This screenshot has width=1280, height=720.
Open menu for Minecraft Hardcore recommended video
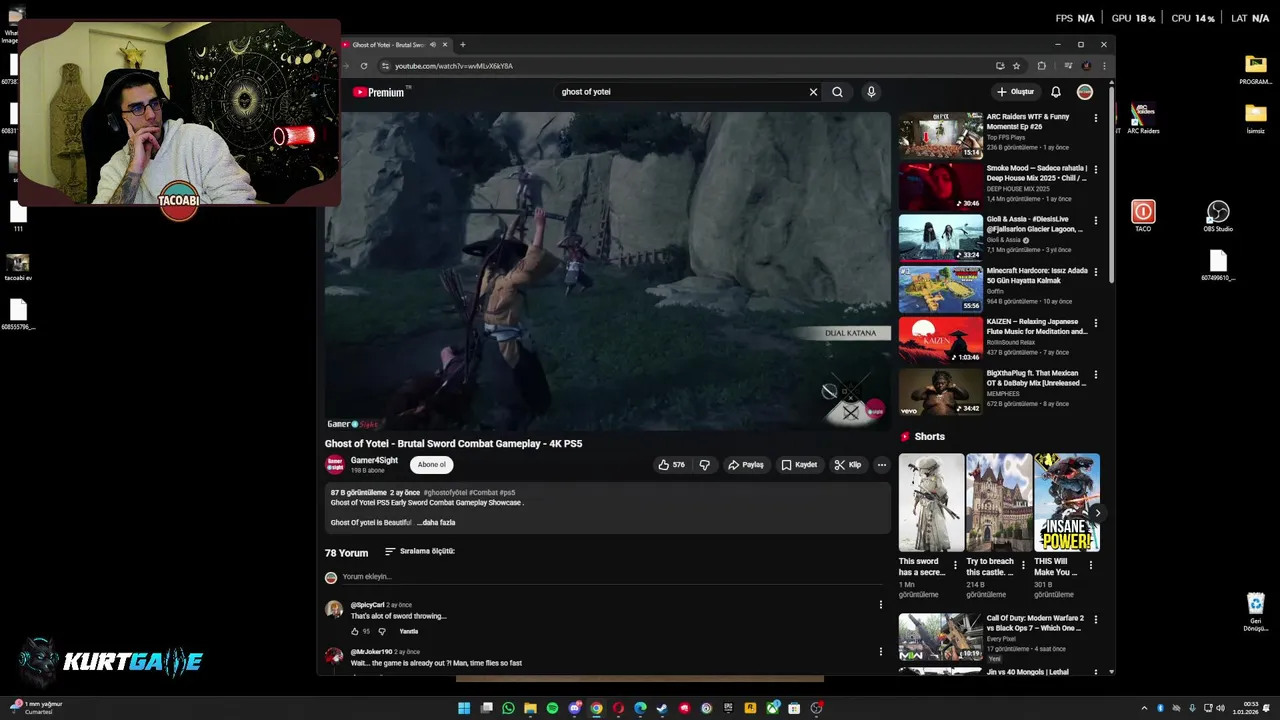click(1096, 272)
